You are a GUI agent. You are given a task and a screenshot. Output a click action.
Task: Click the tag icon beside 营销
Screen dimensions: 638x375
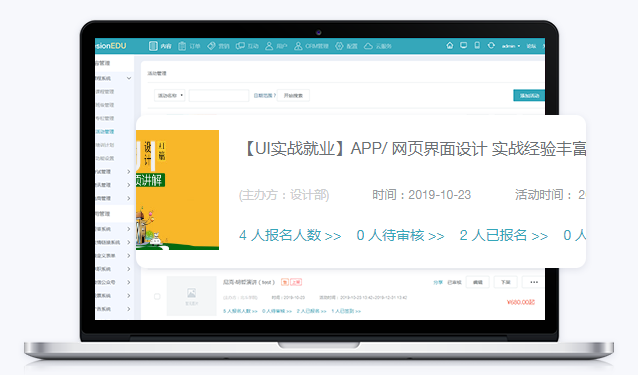pyautogui.click(x=211, y=46)
